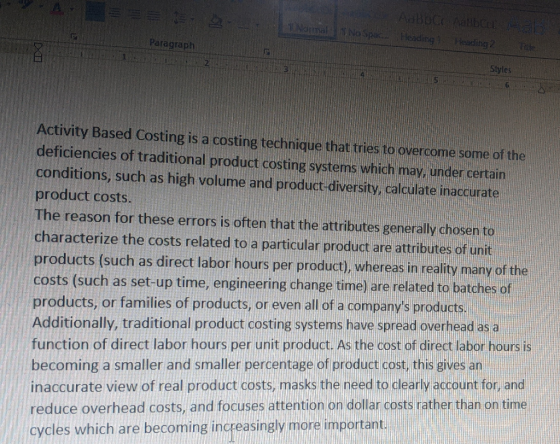The image size is (560, 444).
Task: Click the word 'characterize'
Action: coord(76,238)
